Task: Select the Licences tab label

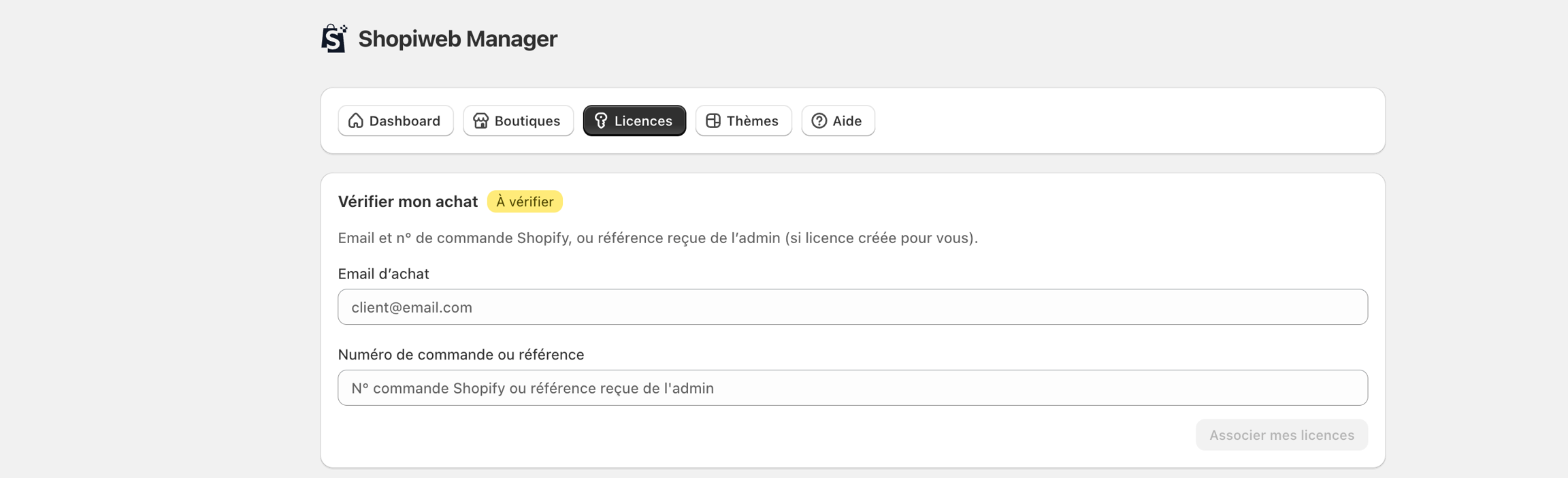Action: [643, 121]
